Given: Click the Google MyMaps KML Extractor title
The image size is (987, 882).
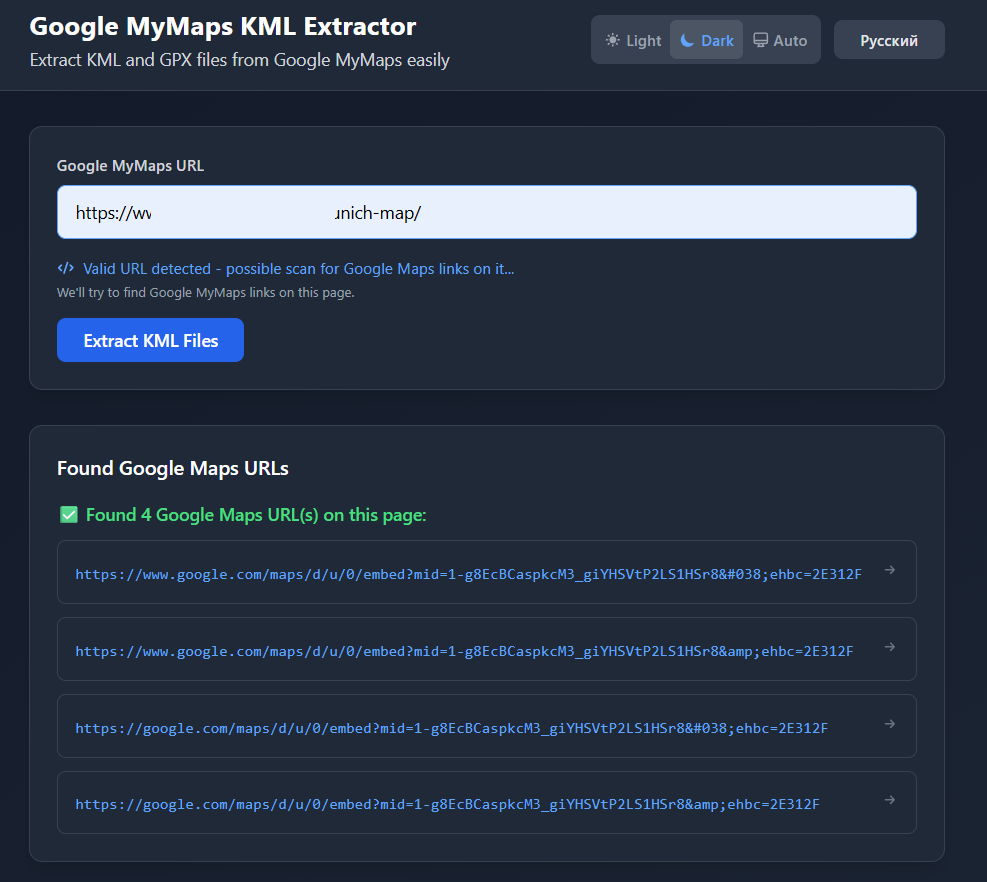Looking at the screenshot, I should (x=223, y=26).
